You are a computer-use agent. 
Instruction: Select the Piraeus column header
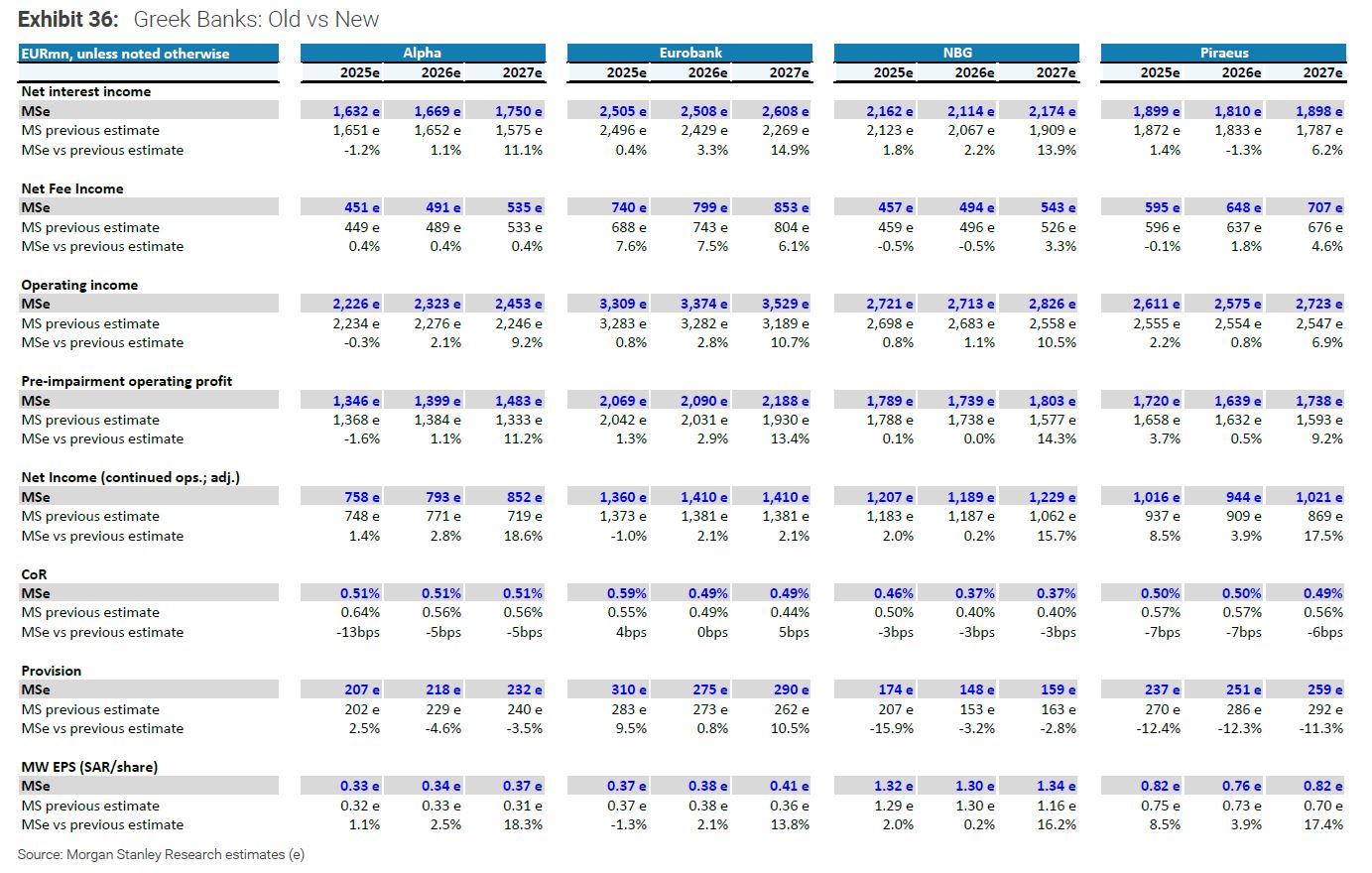(x=1223, y=53)
